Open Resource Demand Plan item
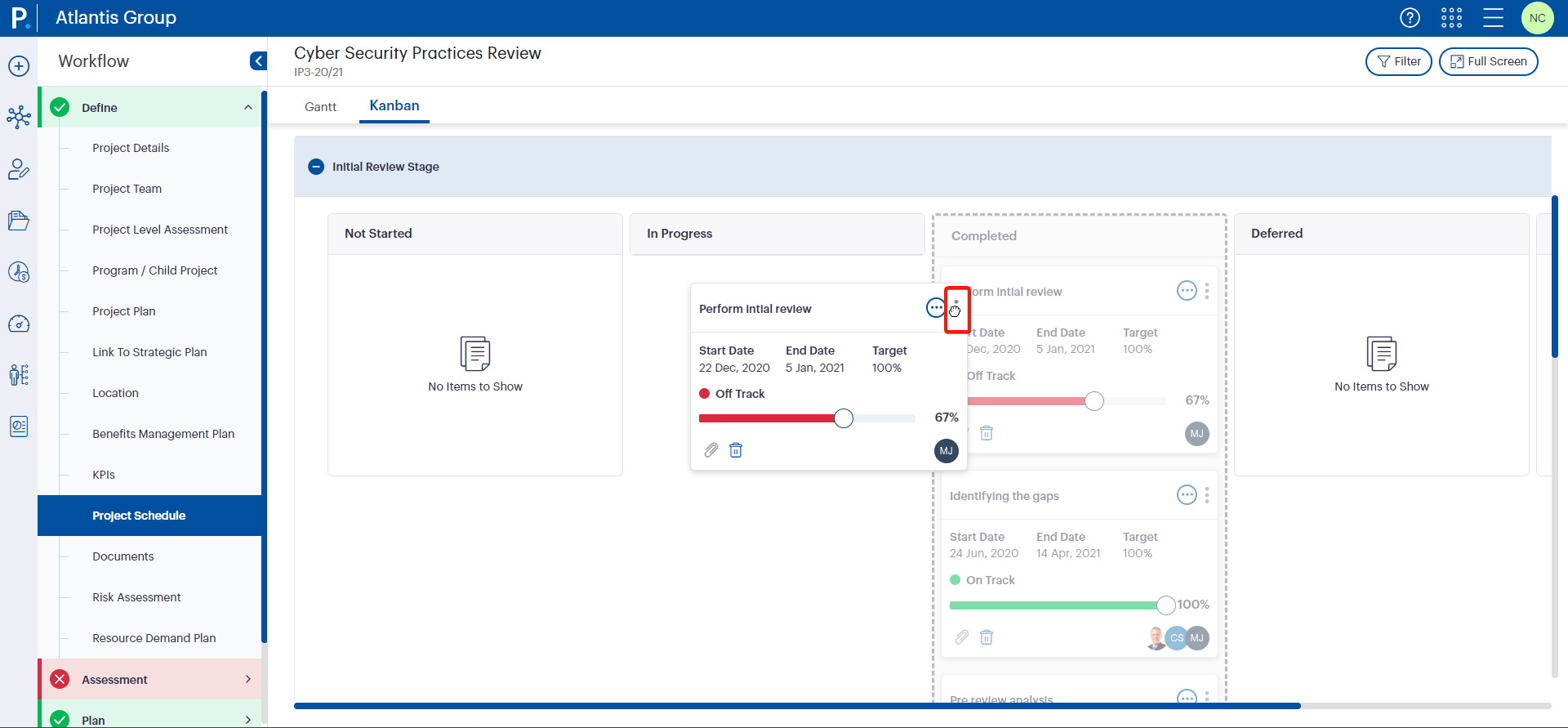 [x=154, y=638]
